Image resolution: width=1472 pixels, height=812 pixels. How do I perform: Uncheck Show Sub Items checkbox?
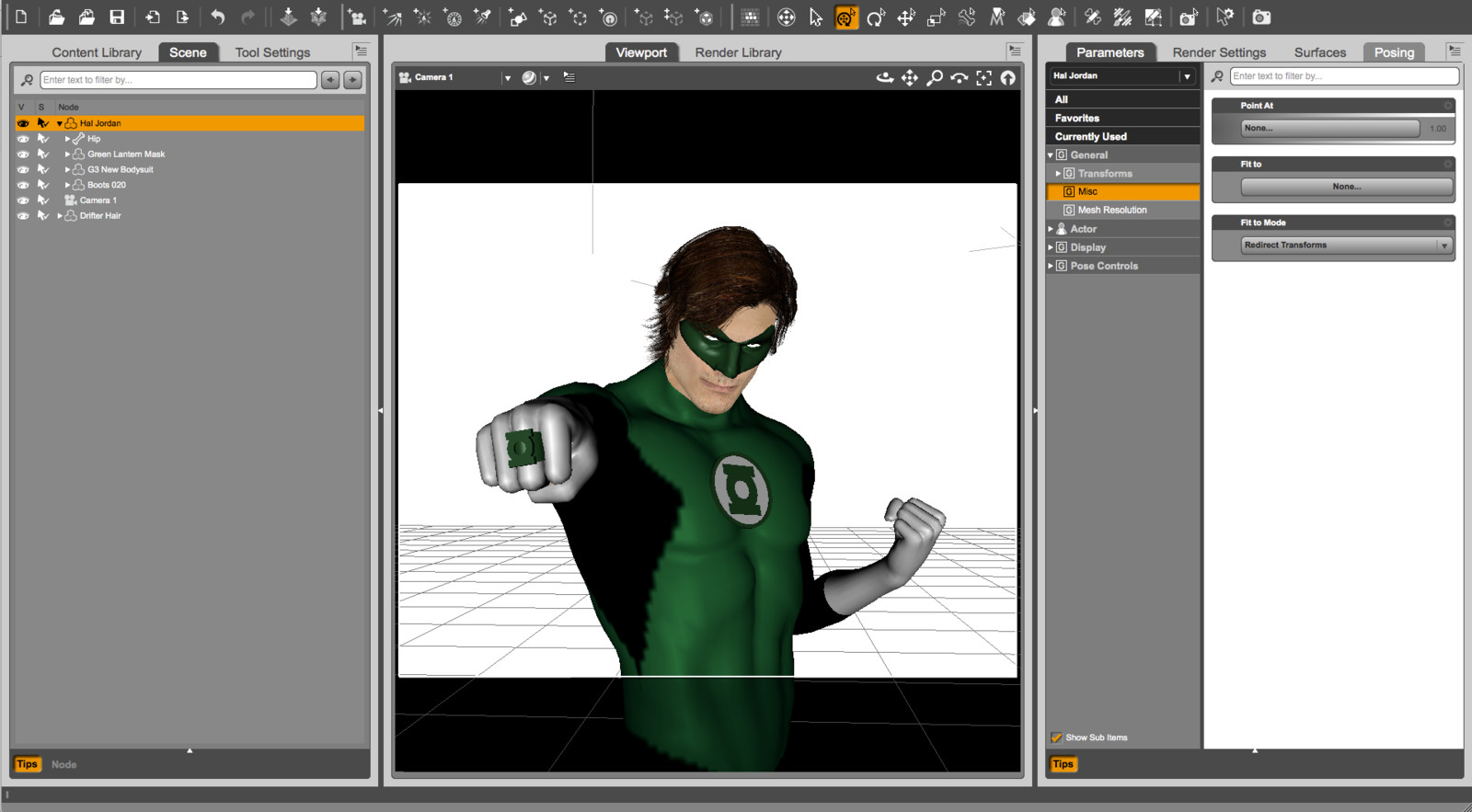1056,738
